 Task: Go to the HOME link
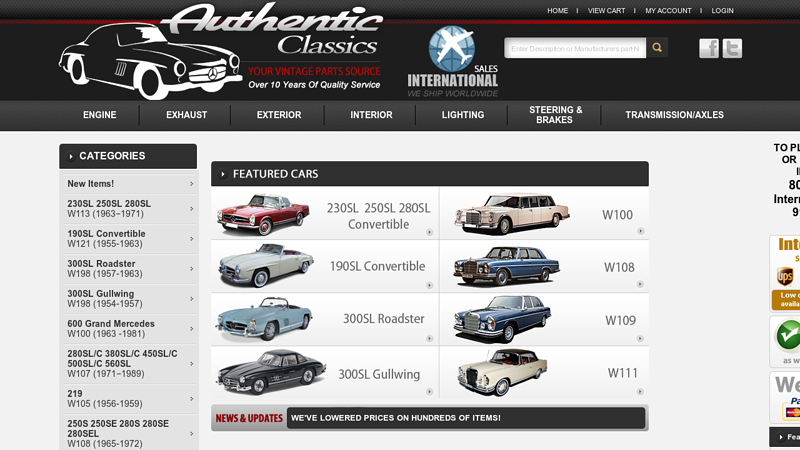coord(558,11)
